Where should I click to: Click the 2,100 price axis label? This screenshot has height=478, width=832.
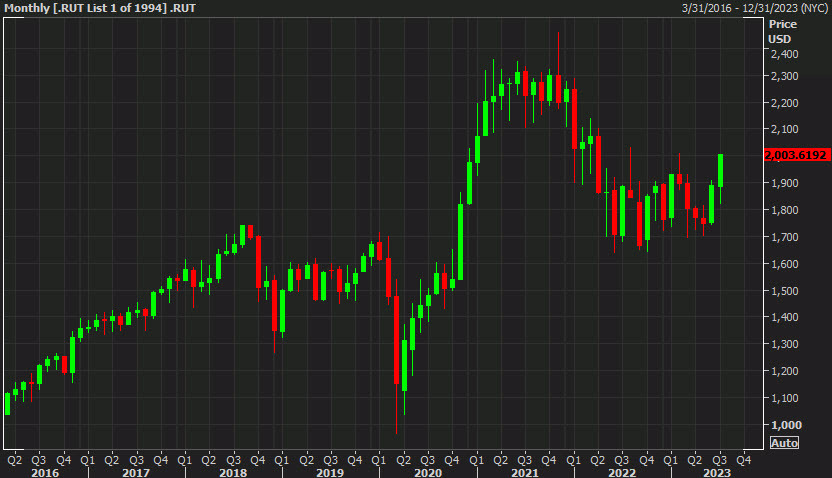[x=784, y=129]
